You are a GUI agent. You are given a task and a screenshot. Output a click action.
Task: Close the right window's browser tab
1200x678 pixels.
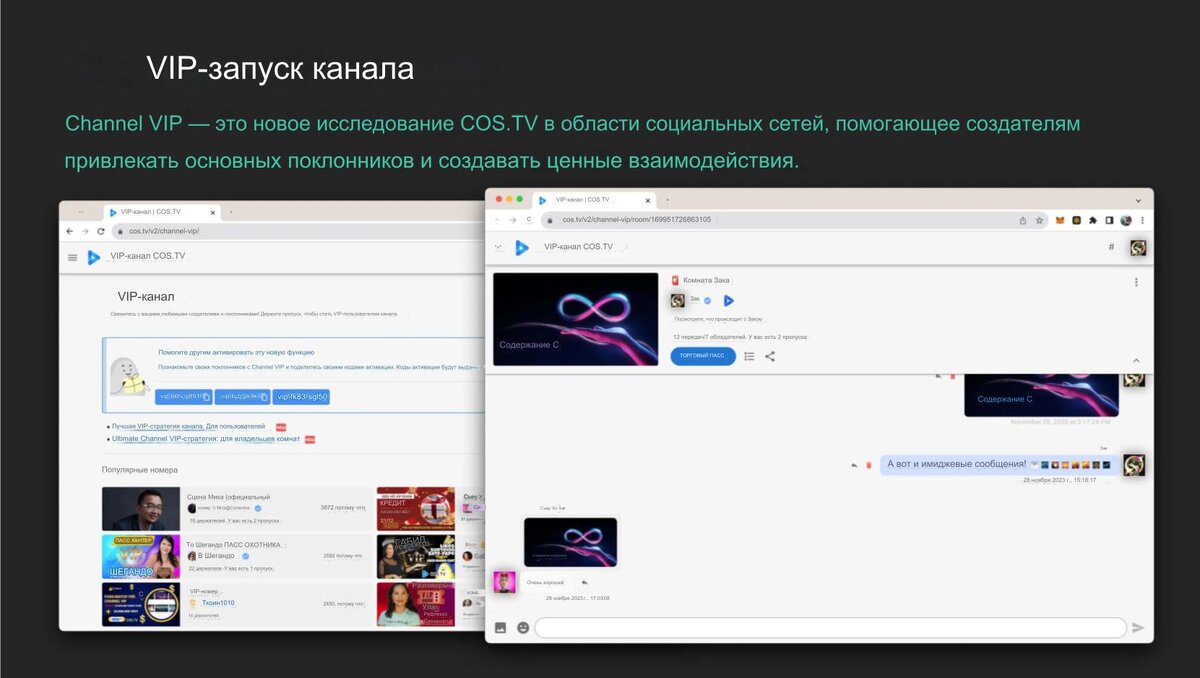pyautogui.click(x=647, y=200)
